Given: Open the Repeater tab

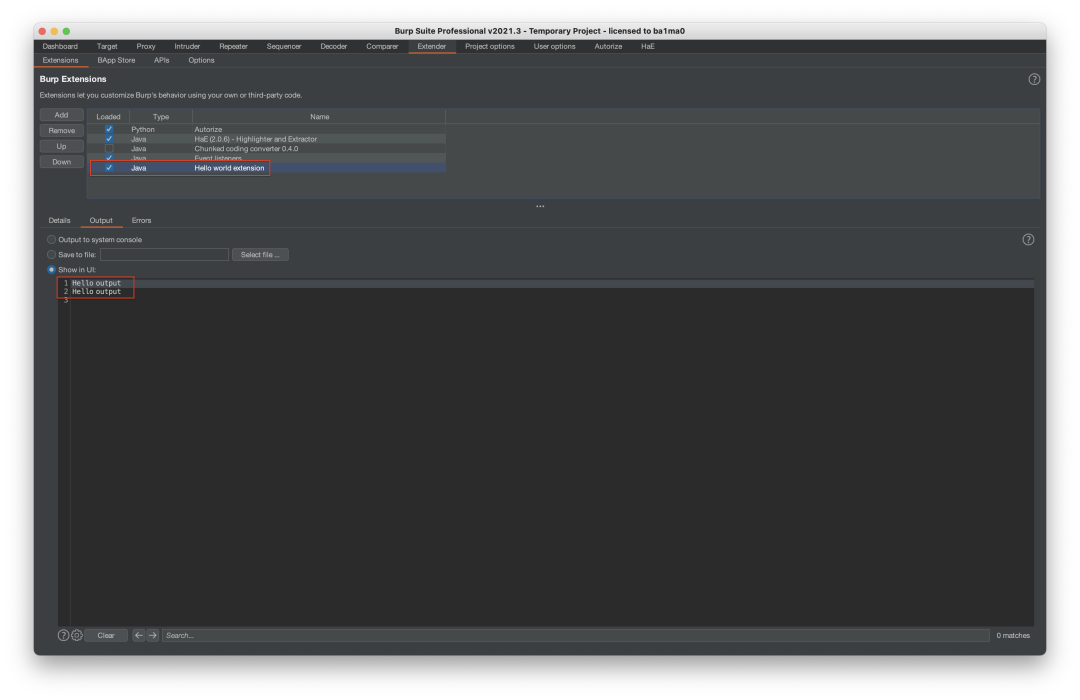Looking at the screenshot, I should tap(233, 46).
